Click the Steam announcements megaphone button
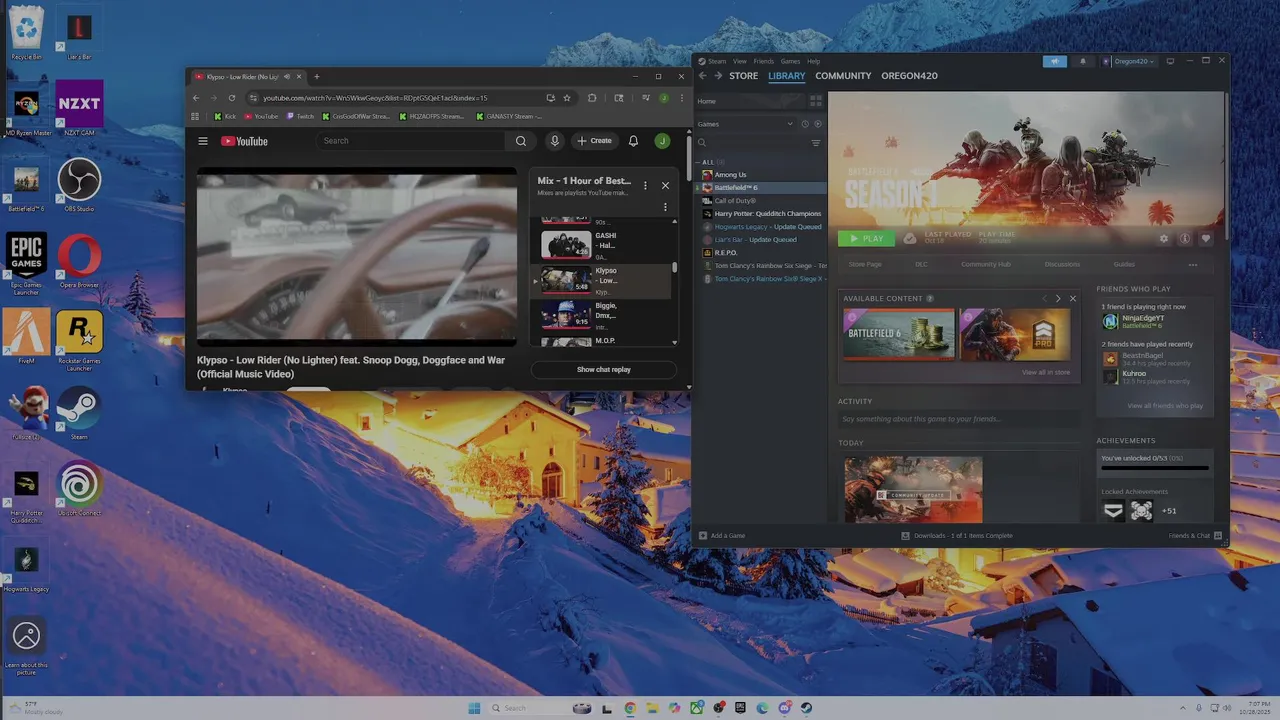 point(1055,61)
